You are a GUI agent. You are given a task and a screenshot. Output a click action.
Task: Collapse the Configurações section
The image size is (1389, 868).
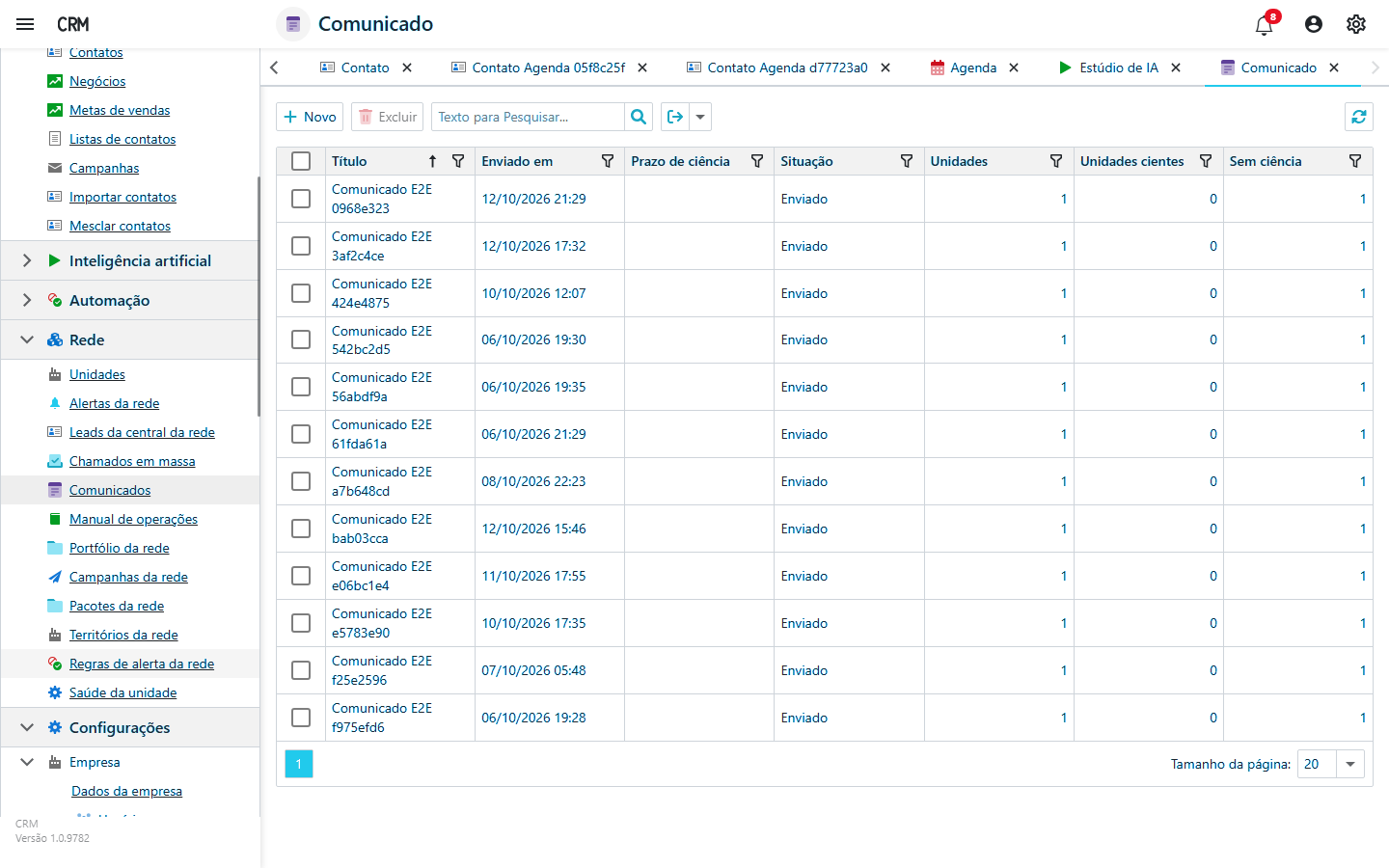tap(27, 727)
